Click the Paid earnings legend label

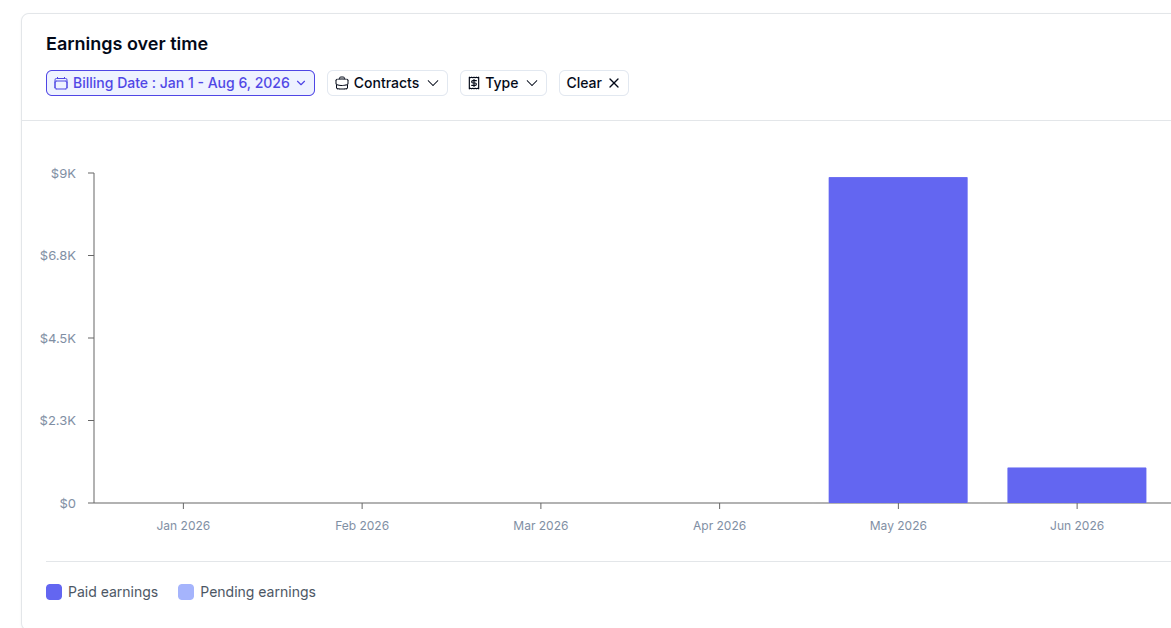tap(113, 592)
